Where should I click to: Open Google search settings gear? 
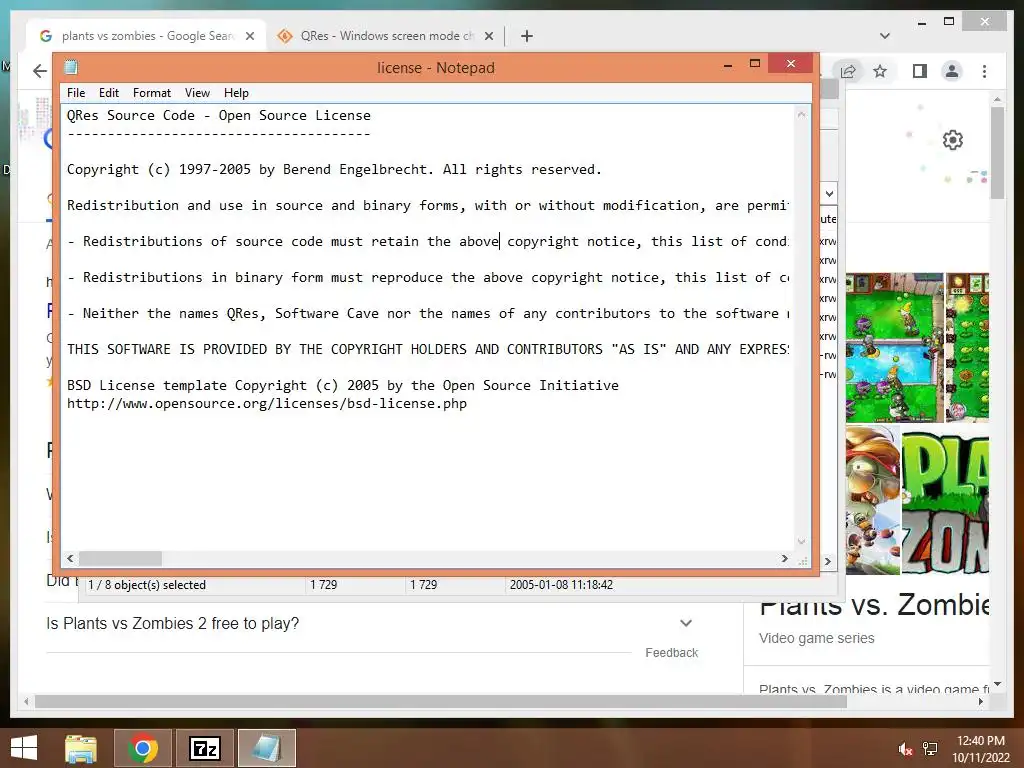(x=953, y=140)
